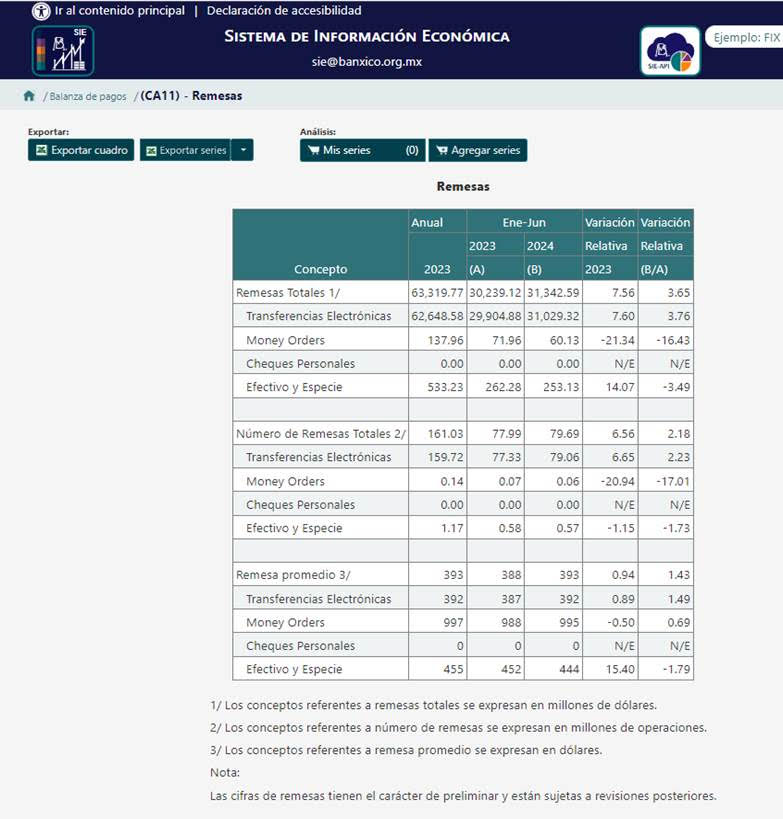Open Declaración de accesibilidad link
The image size is (783, 819).
(284, 11)
